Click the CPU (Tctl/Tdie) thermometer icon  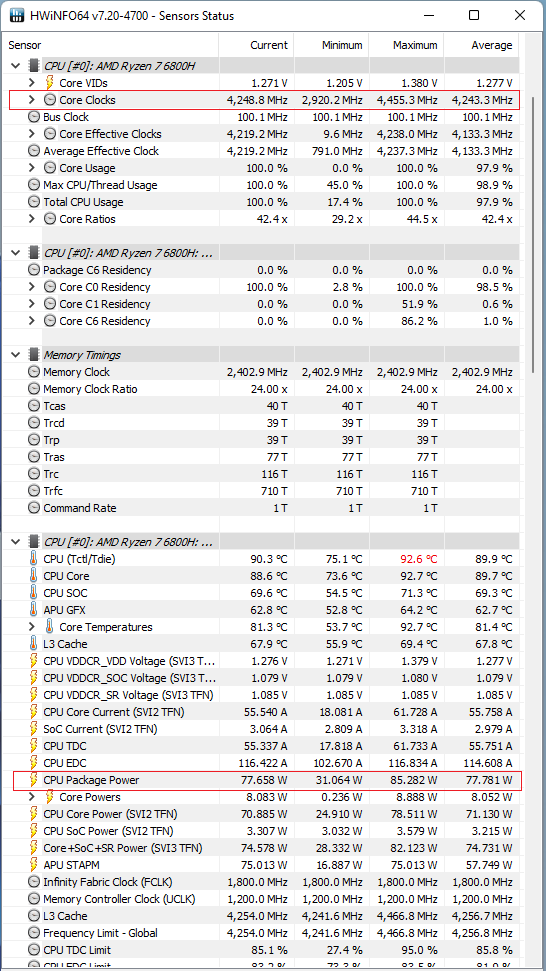click(x=33, y=559)
